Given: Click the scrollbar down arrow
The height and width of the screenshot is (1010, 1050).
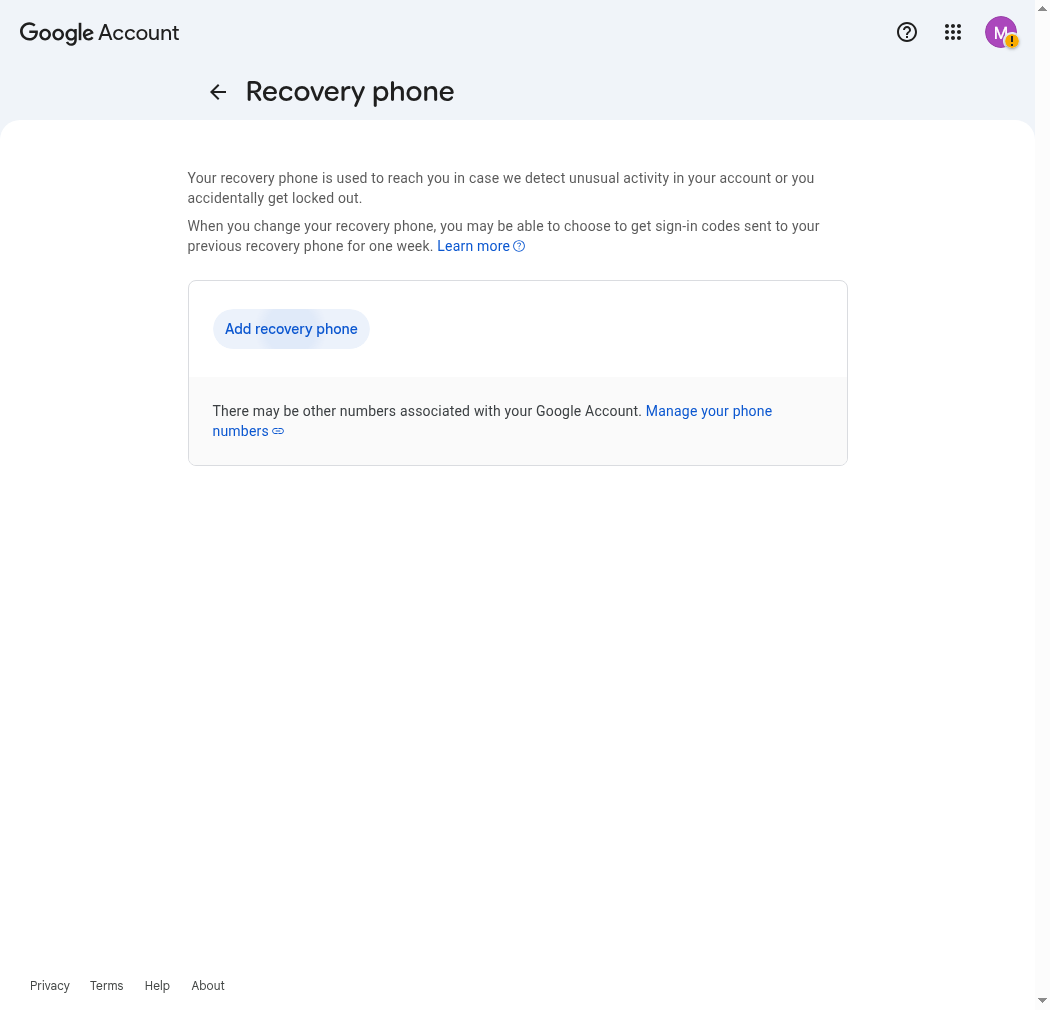Looking at the screenshot, I should click(x=1042, y=1001).
